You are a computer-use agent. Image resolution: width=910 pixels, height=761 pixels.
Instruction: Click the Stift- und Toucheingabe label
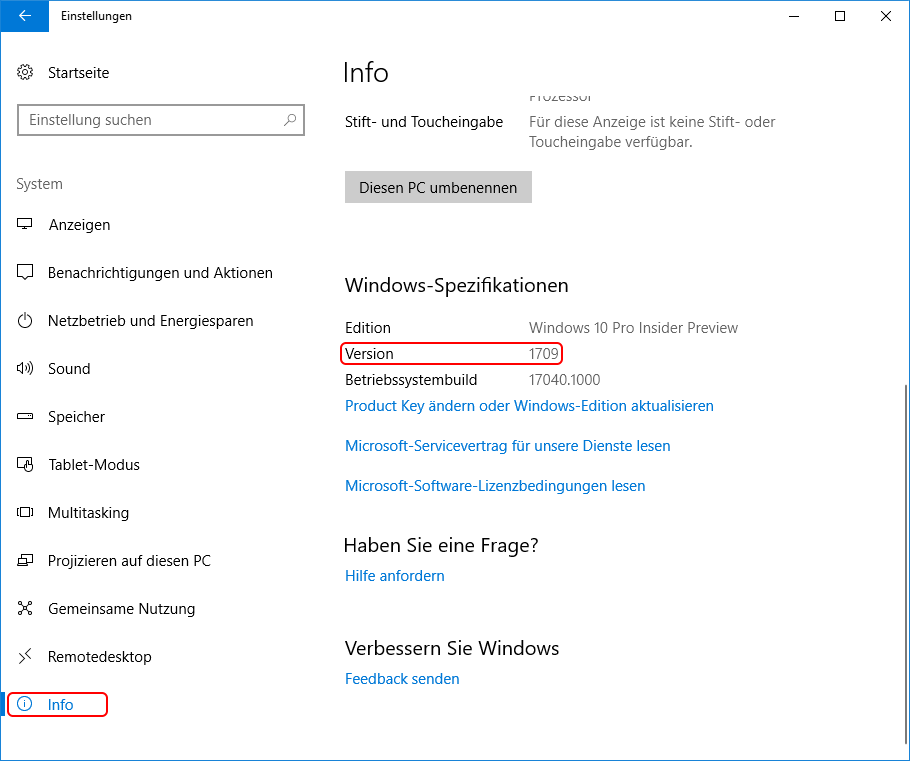pyautogui.click(x=424, y=122)
